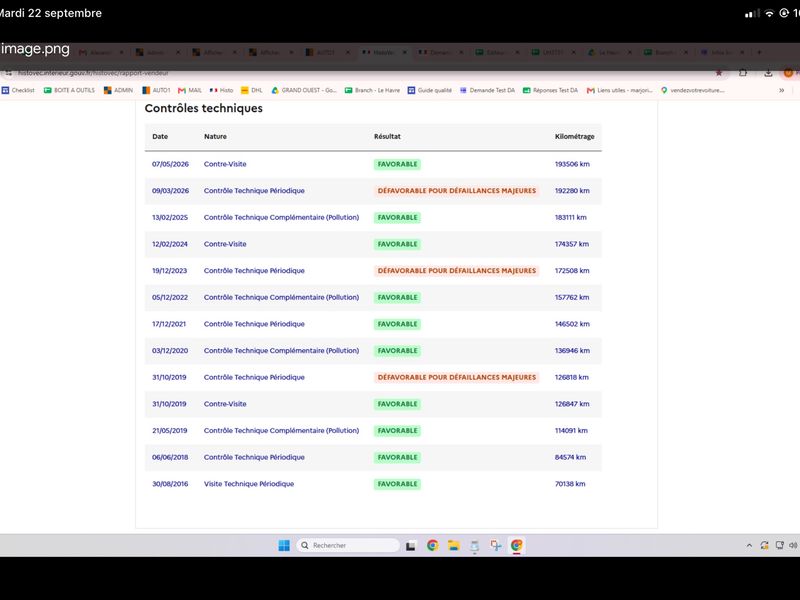Viewport: 800px width, 600px height.
Task: Launch the Snipping Tool taskbar icon
Action: [x=495, y=545]
